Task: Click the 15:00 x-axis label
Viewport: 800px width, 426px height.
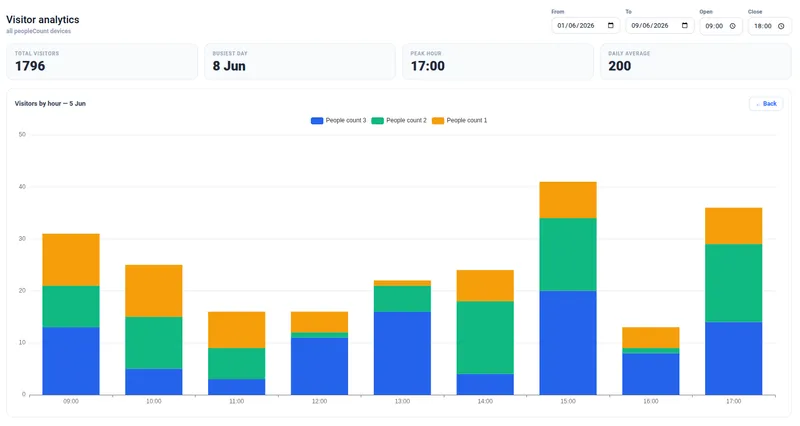Action: click(x=568, y=402)
